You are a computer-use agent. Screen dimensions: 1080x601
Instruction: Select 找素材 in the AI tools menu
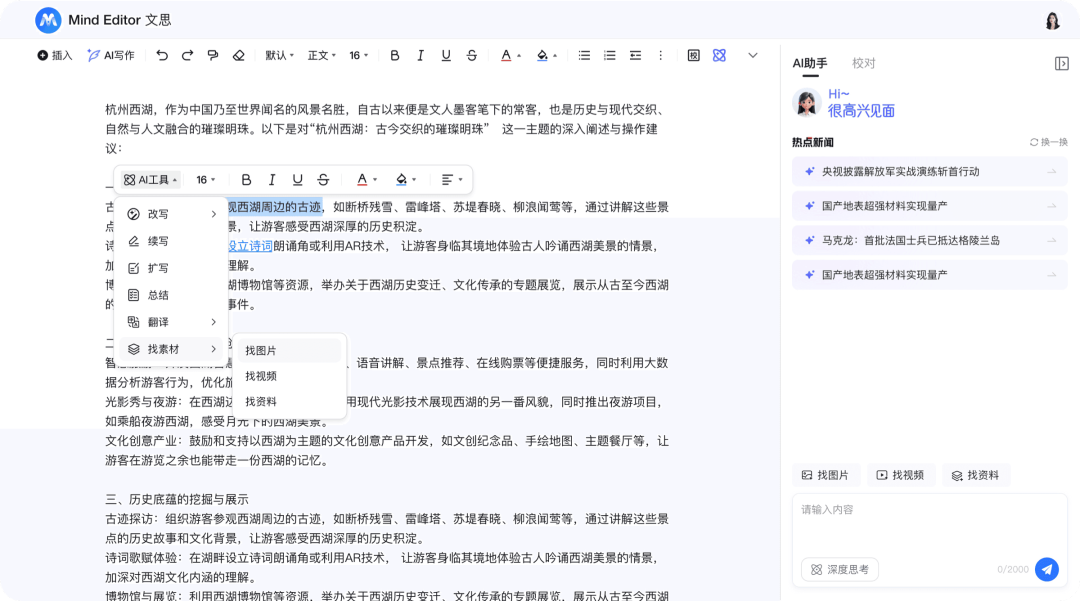tap(173, 349)
